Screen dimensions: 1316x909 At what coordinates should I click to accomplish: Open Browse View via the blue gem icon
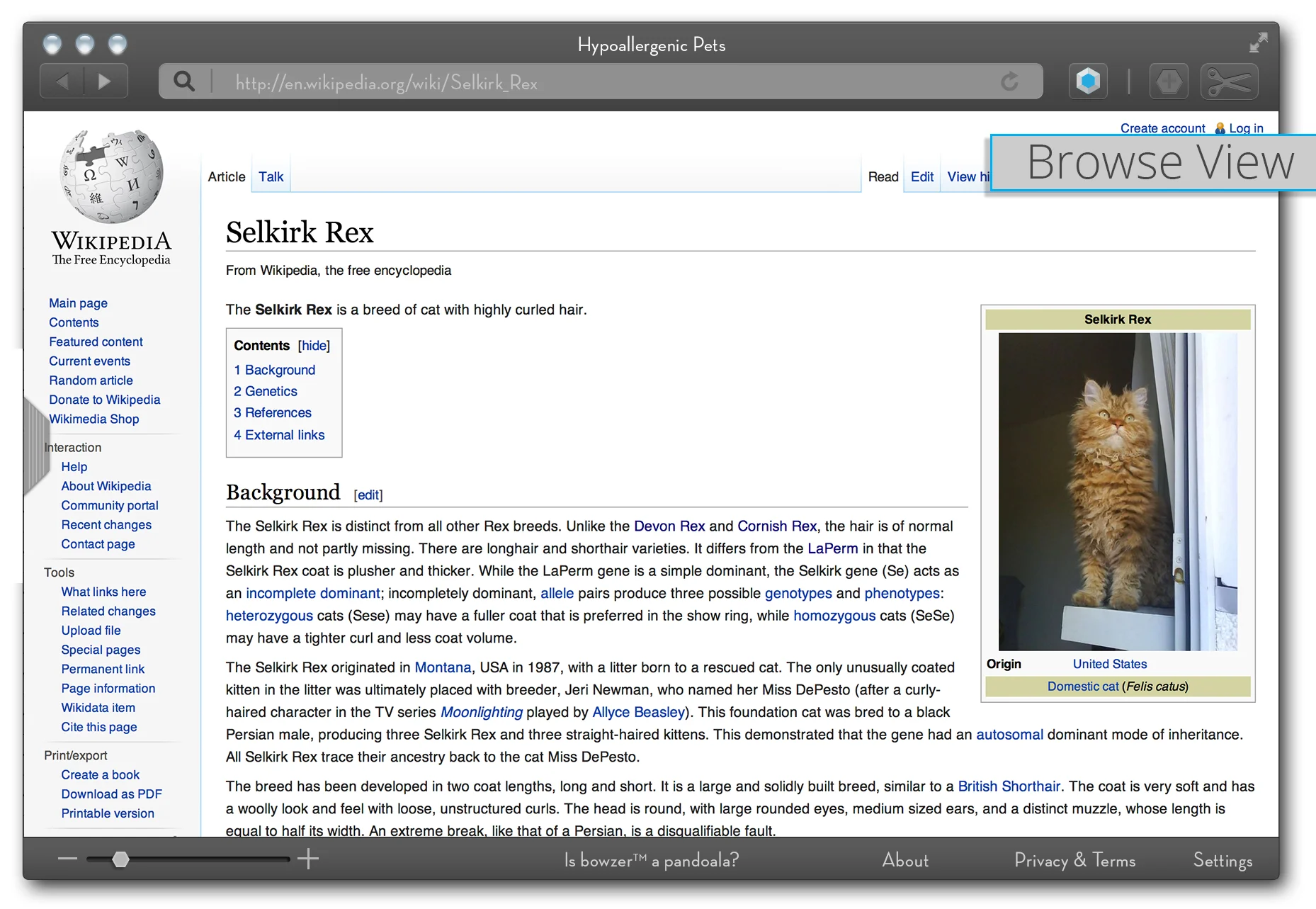[1087, 81]
